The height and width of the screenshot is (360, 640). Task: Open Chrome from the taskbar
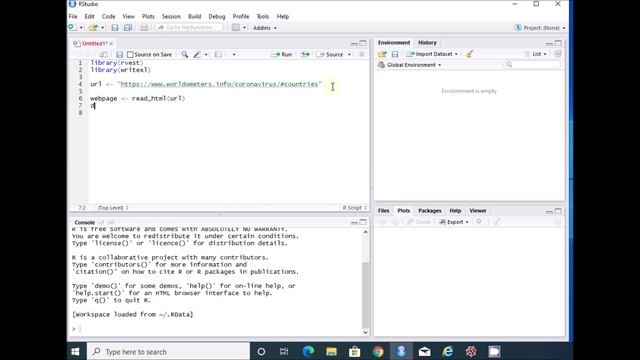(378, 351)
